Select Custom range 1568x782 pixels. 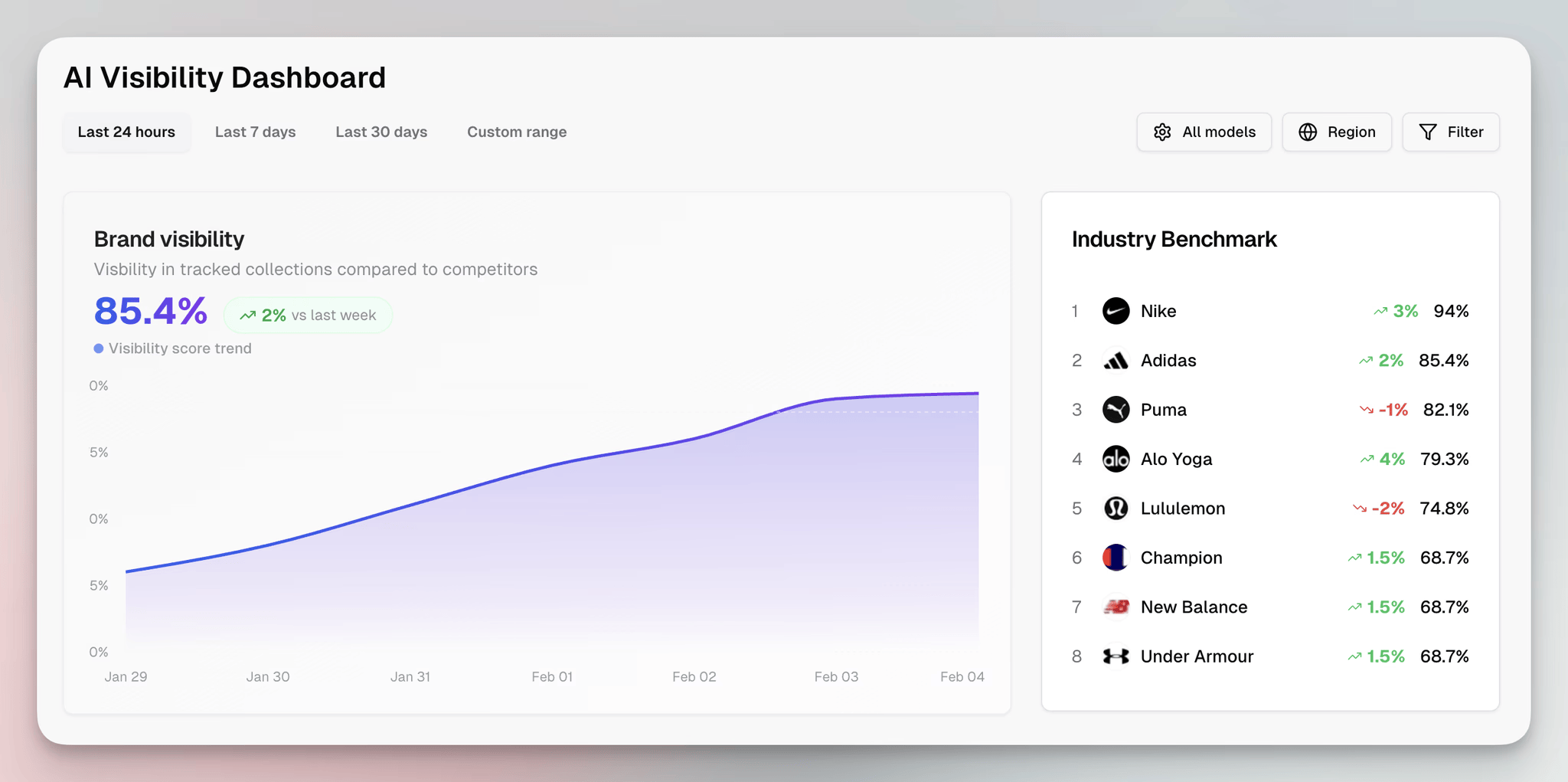[x=517, y=132]
